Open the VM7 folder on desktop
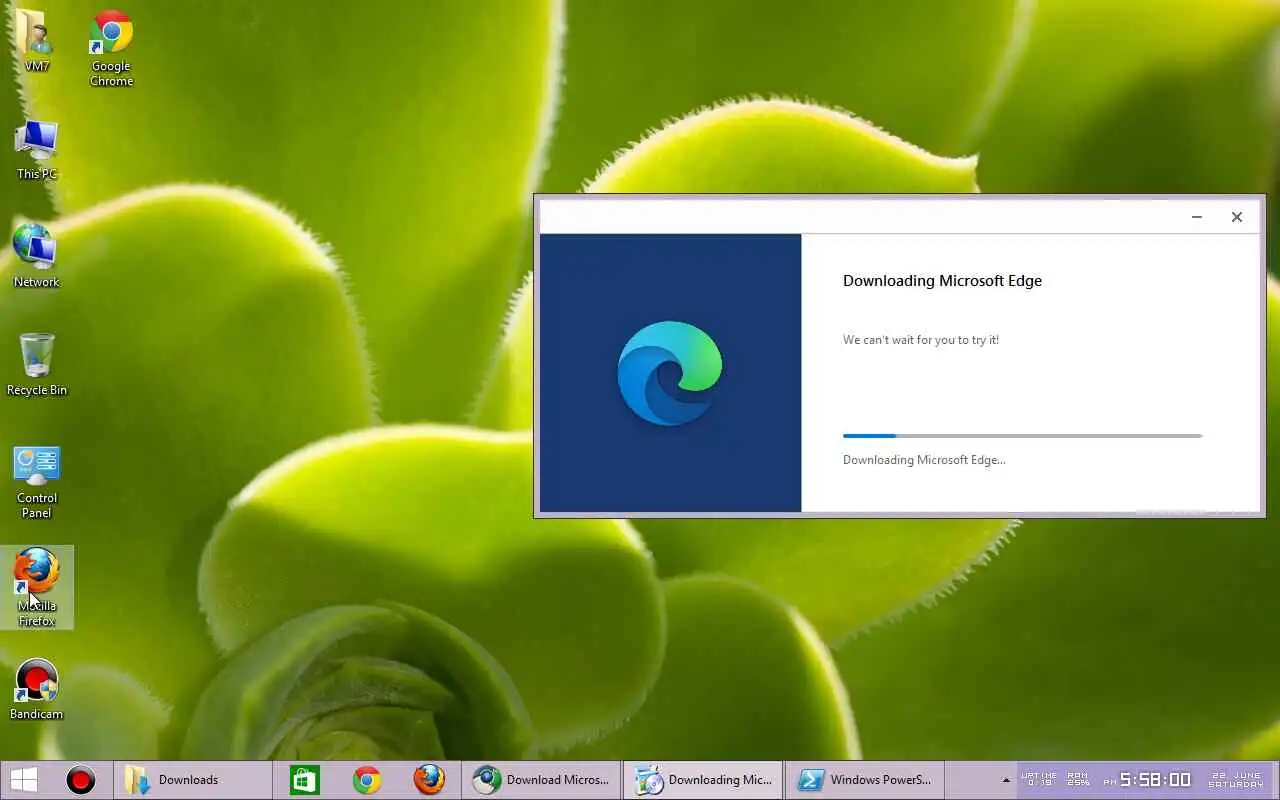The height and width of the screenshot is (800, 1280). [x=36, y=41]
